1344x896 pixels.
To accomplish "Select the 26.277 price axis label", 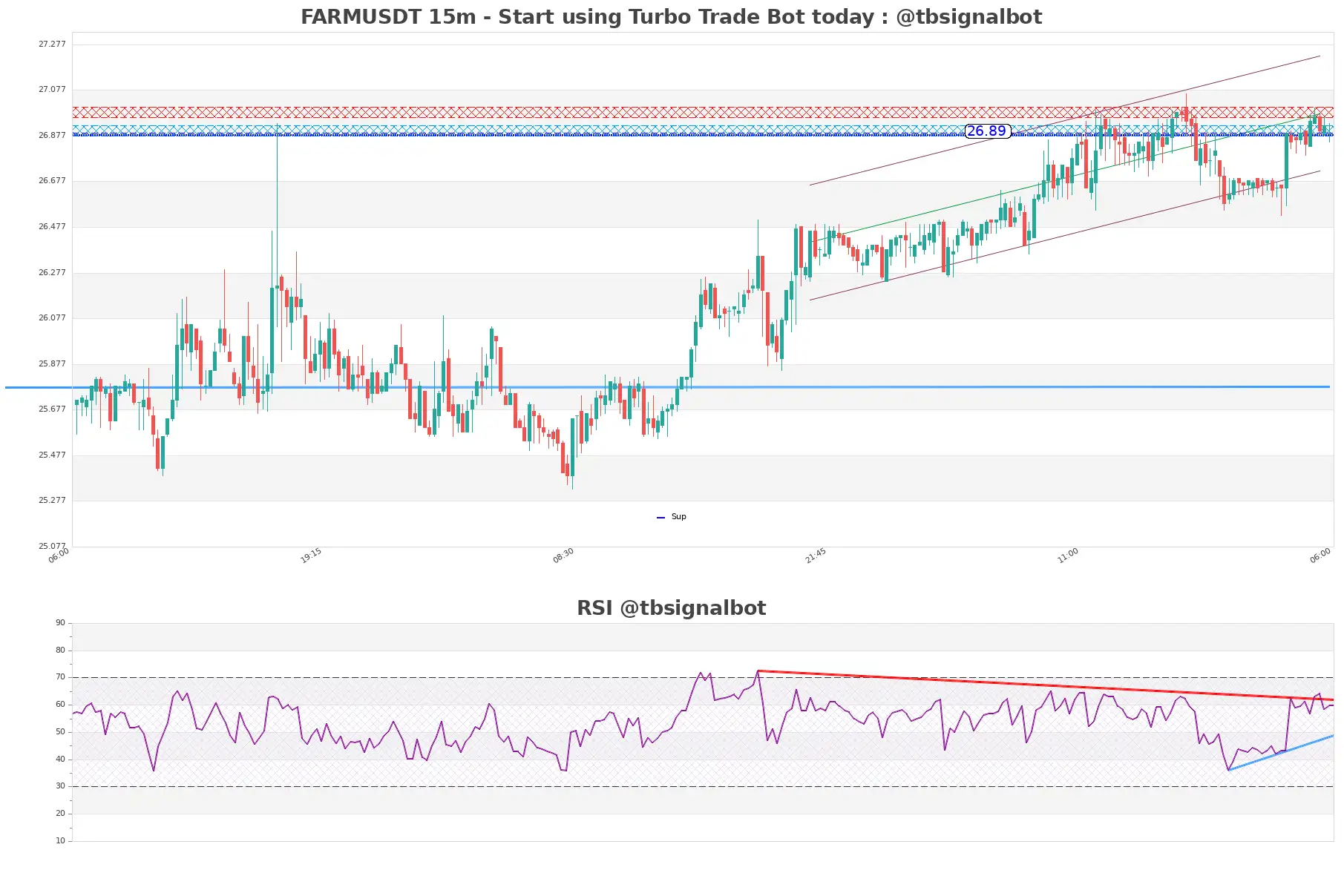I will (x=52, y=273).
